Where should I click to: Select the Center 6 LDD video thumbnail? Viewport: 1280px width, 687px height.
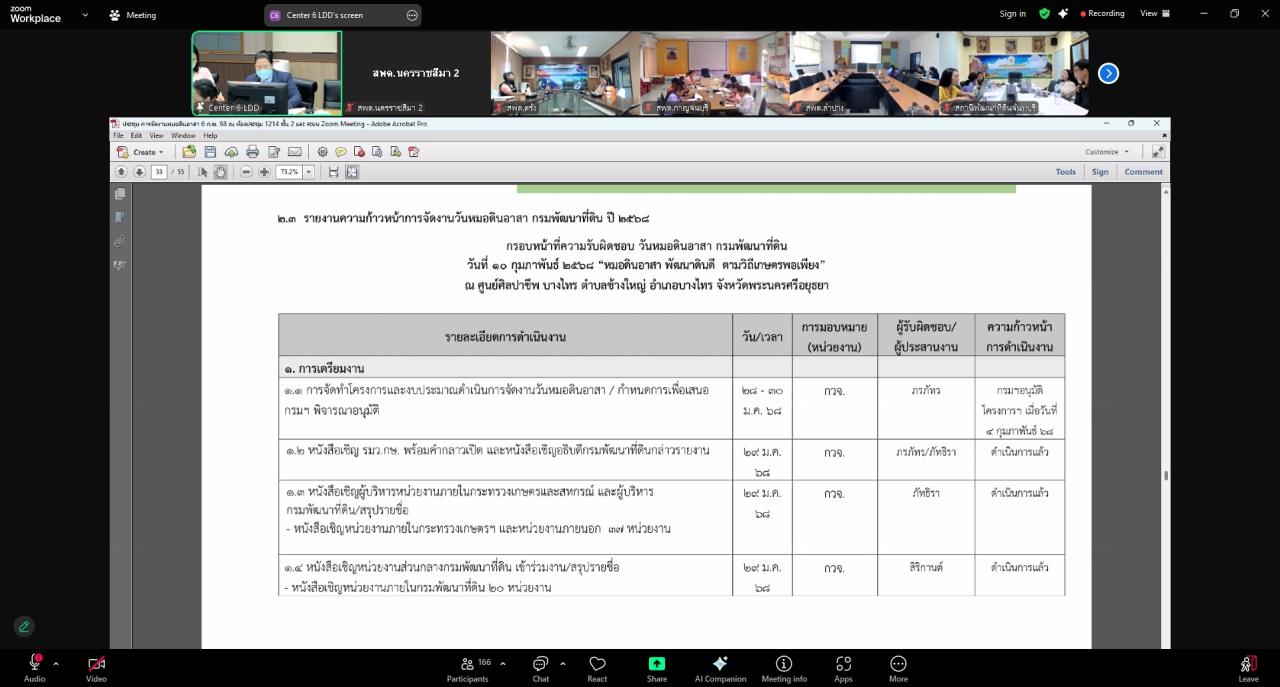266,73
